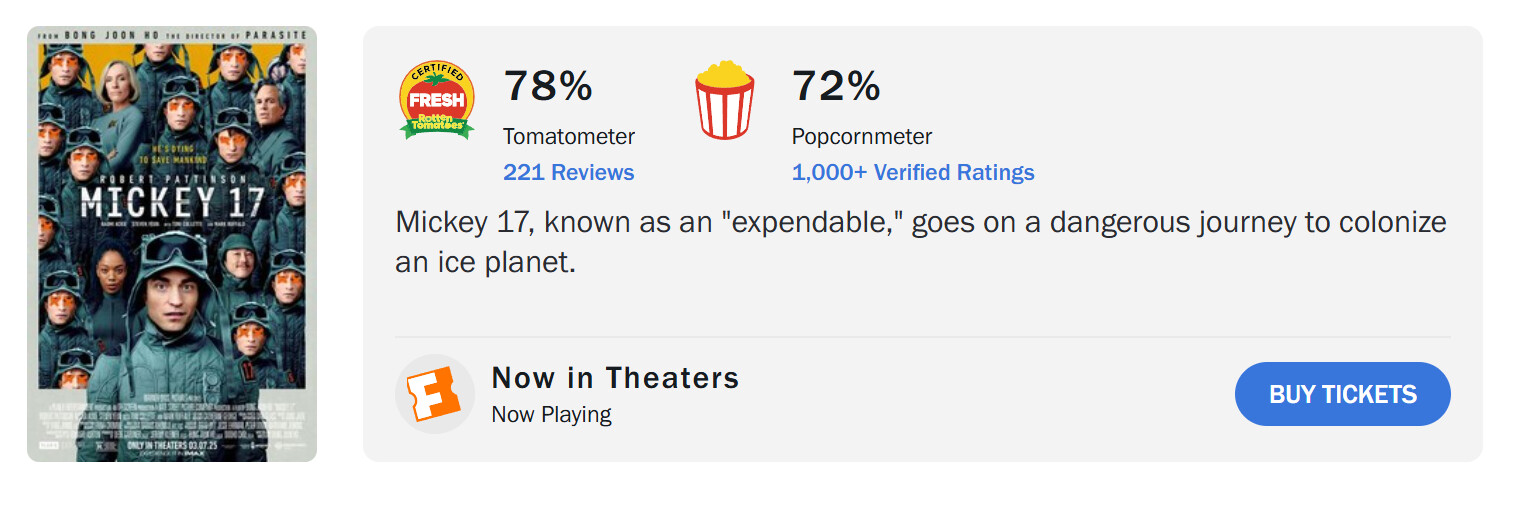Click the 78% Tomatometer score
Image resolution: width=1525 pixels, height=510 pixels.
pos(548,86)
